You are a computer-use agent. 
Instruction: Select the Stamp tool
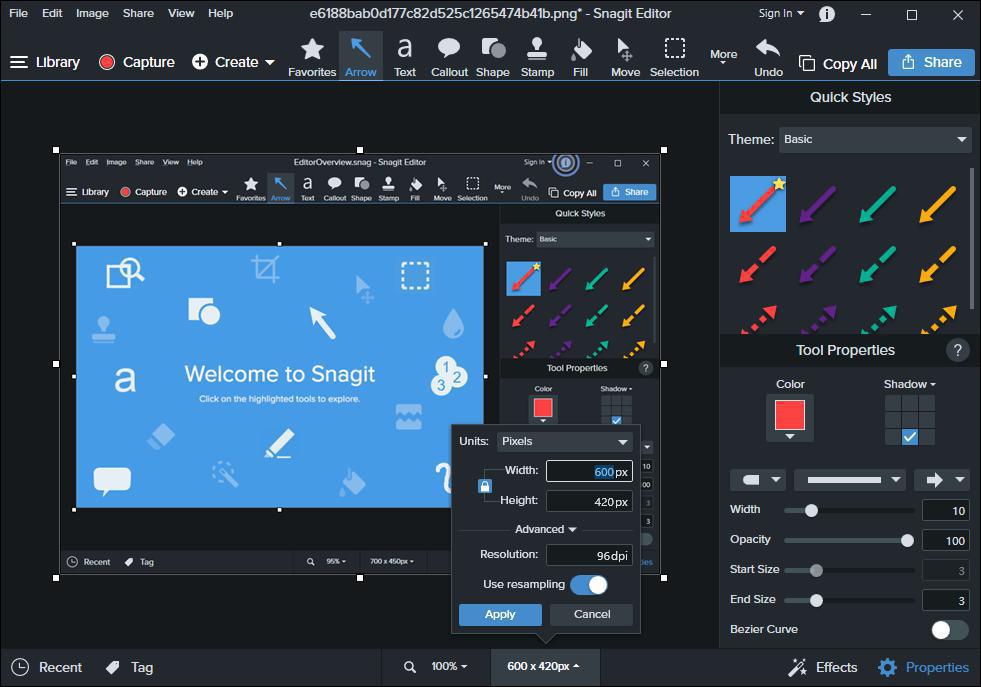point(537,58)
